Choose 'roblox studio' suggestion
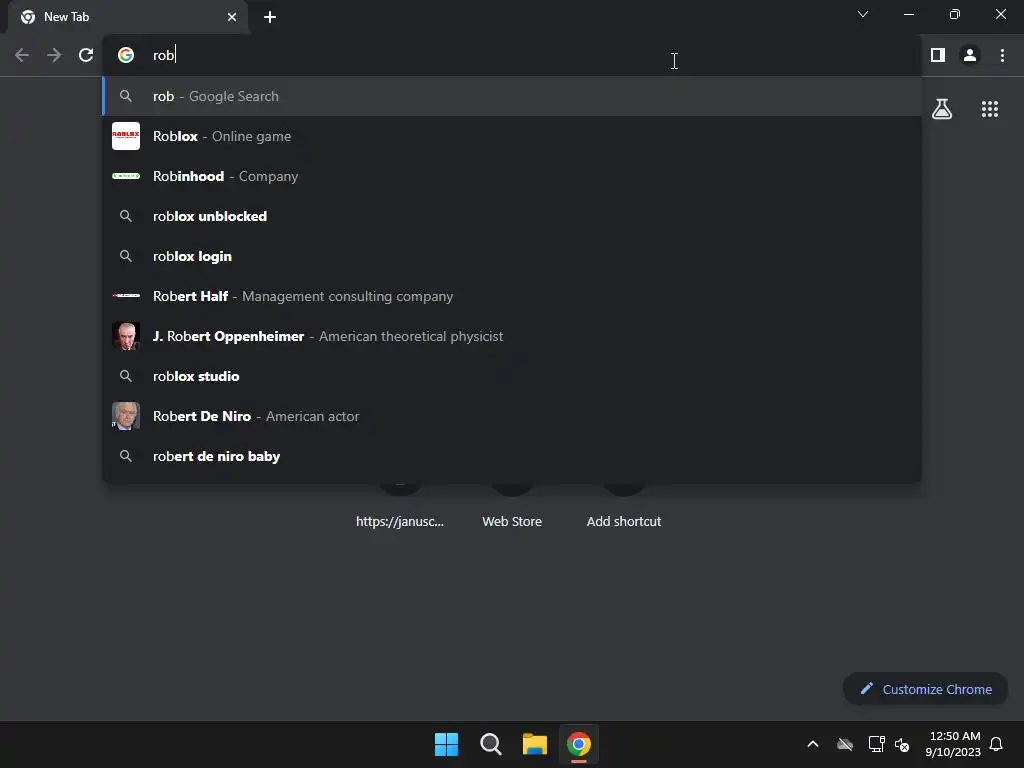1024x768 pixels. tap(512, 376)
